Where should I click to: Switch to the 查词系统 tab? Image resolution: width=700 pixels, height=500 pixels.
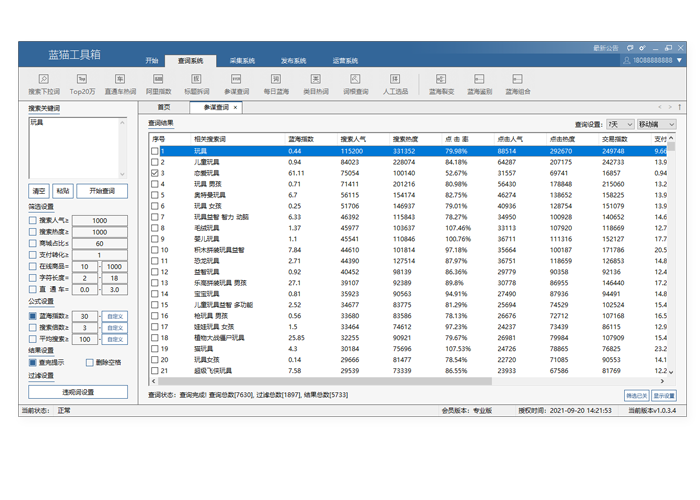191,61
